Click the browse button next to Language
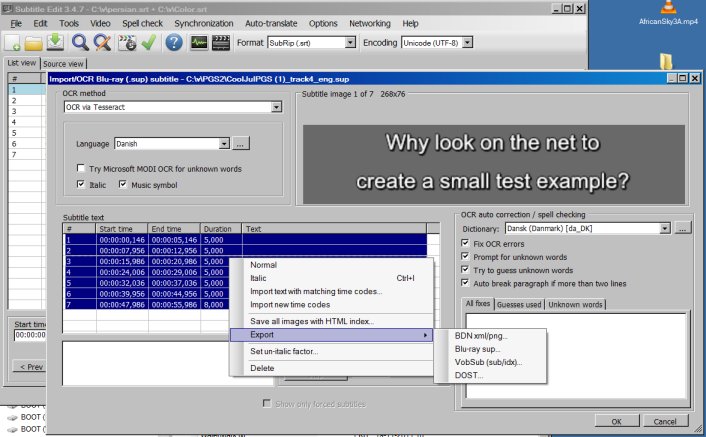The width and height of the screenshot is (706, 437). 240,144
